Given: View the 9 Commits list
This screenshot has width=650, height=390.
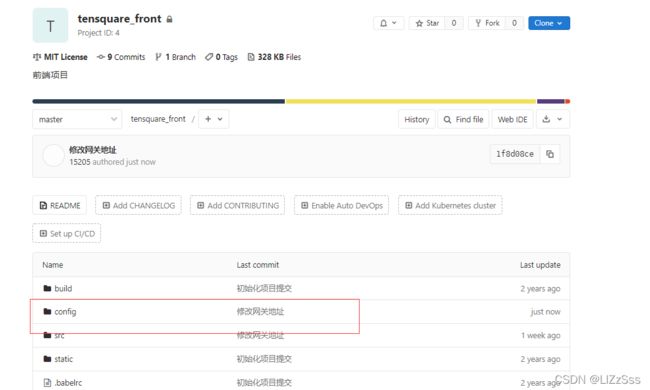Looking at the screenshot, I should (121, 57).
